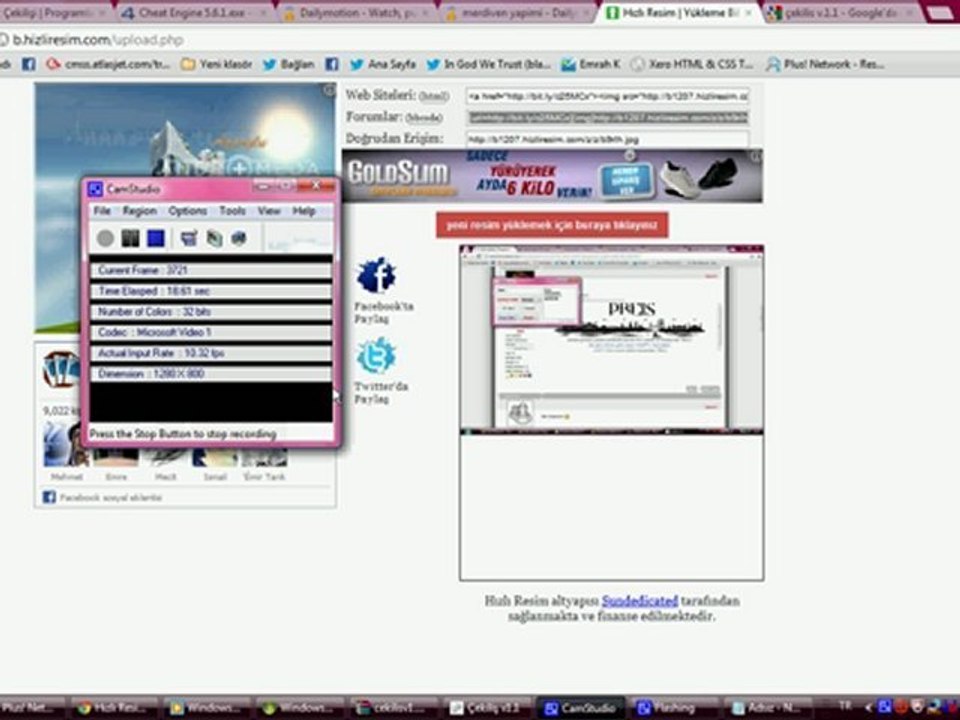Viewport: 960px width, 720px height.
Task: Open the Emrah K bookmark
Action: coord(591,64)
